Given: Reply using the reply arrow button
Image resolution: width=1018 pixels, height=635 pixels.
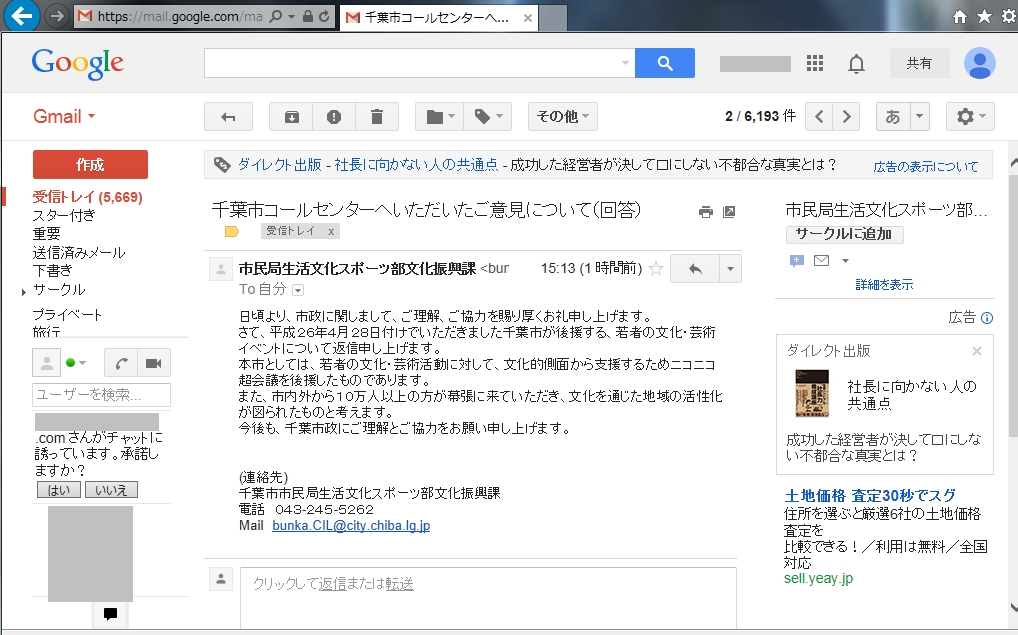Looking at the screenshot, I should click(x=695, y=269).
